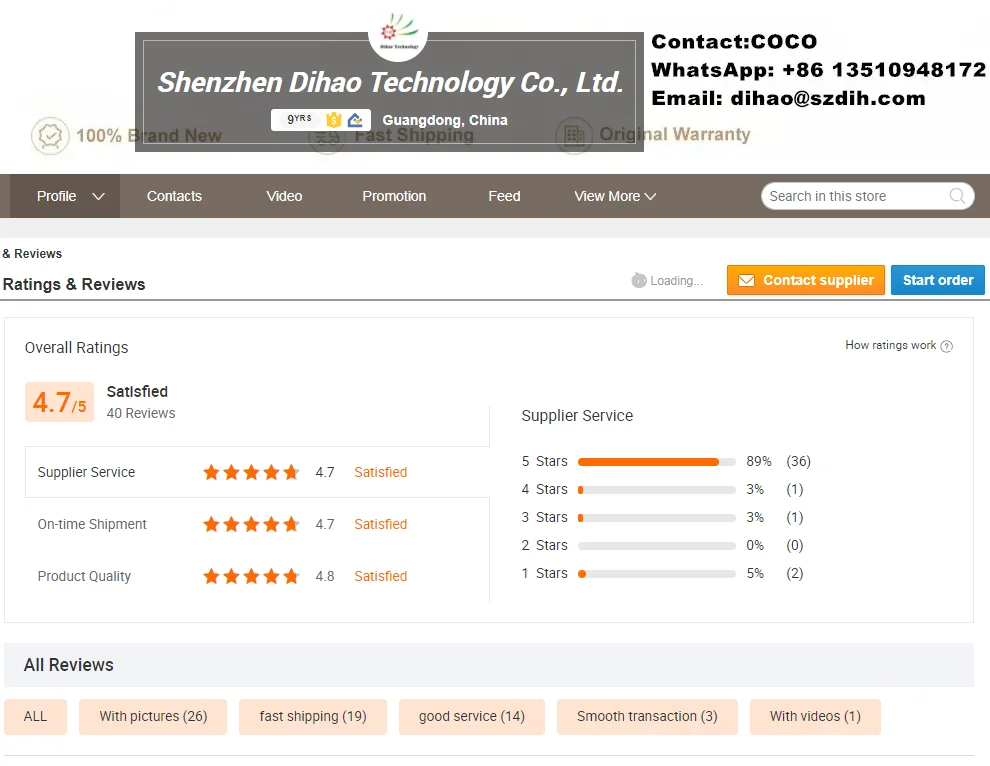Click the Original Warranty building icon
The image size is (990, 766).
point(573,135)
